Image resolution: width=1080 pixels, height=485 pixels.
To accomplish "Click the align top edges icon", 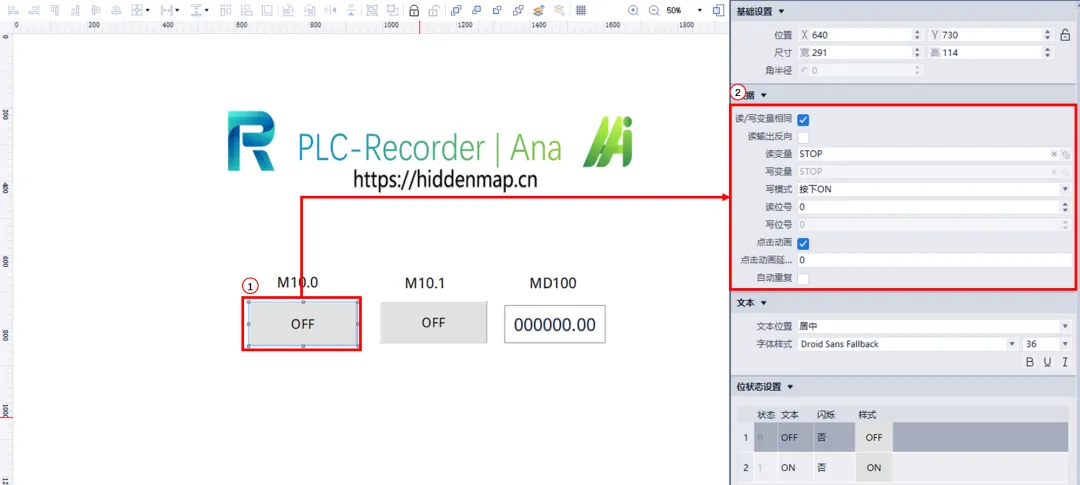I will [55, 10].
